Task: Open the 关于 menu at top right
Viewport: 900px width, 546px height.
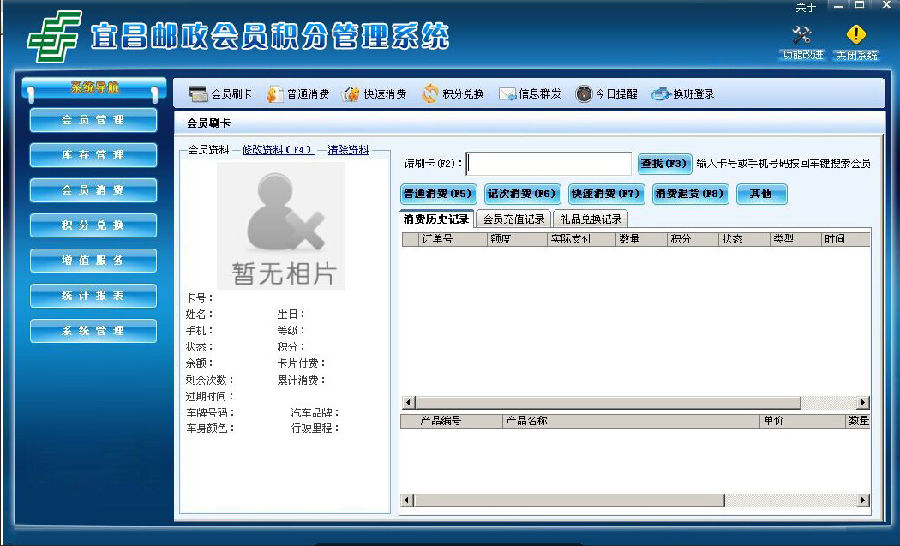Action: click(805, 7)
